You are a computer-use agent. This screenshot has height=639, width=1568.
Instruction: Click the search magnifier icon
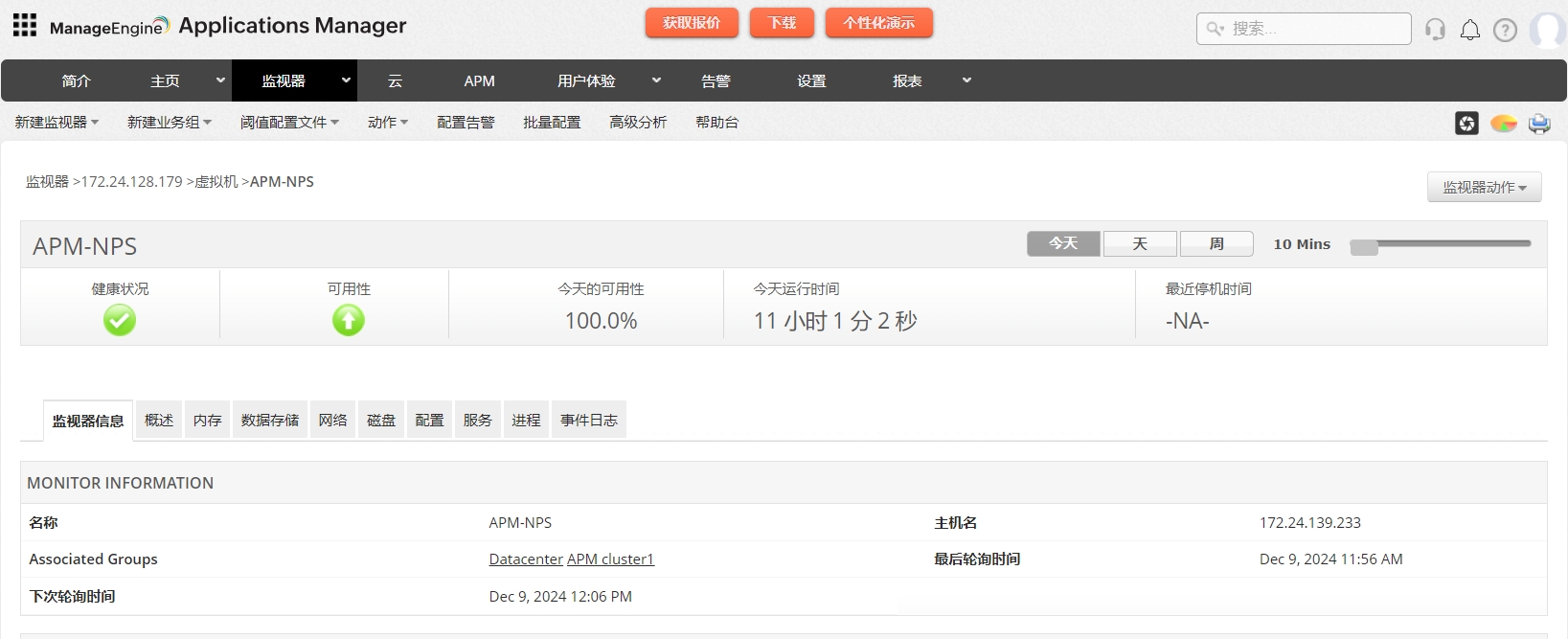1215,29
